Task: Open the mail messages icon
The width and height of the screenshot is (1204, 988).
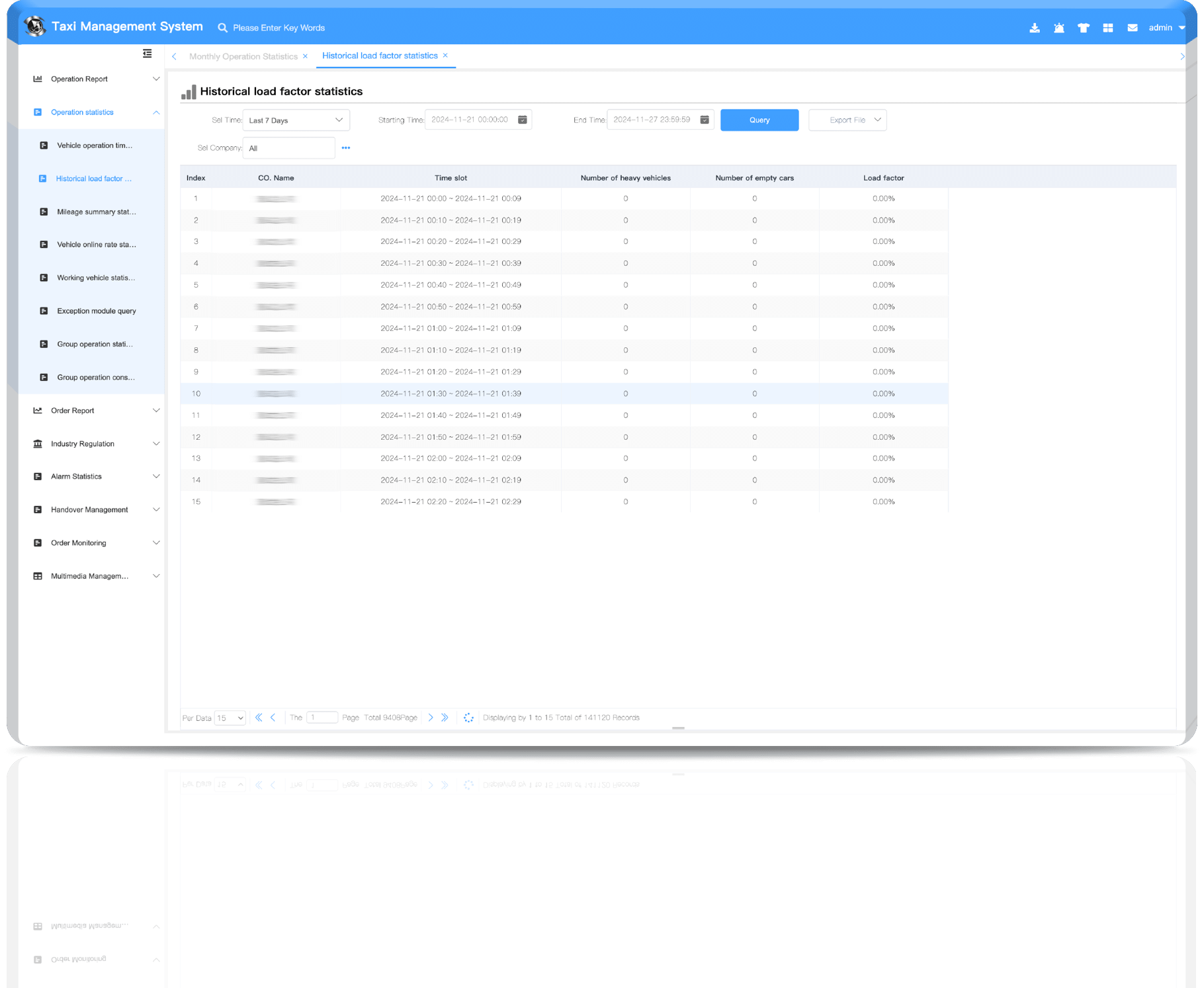Action: pos(1133,28)
